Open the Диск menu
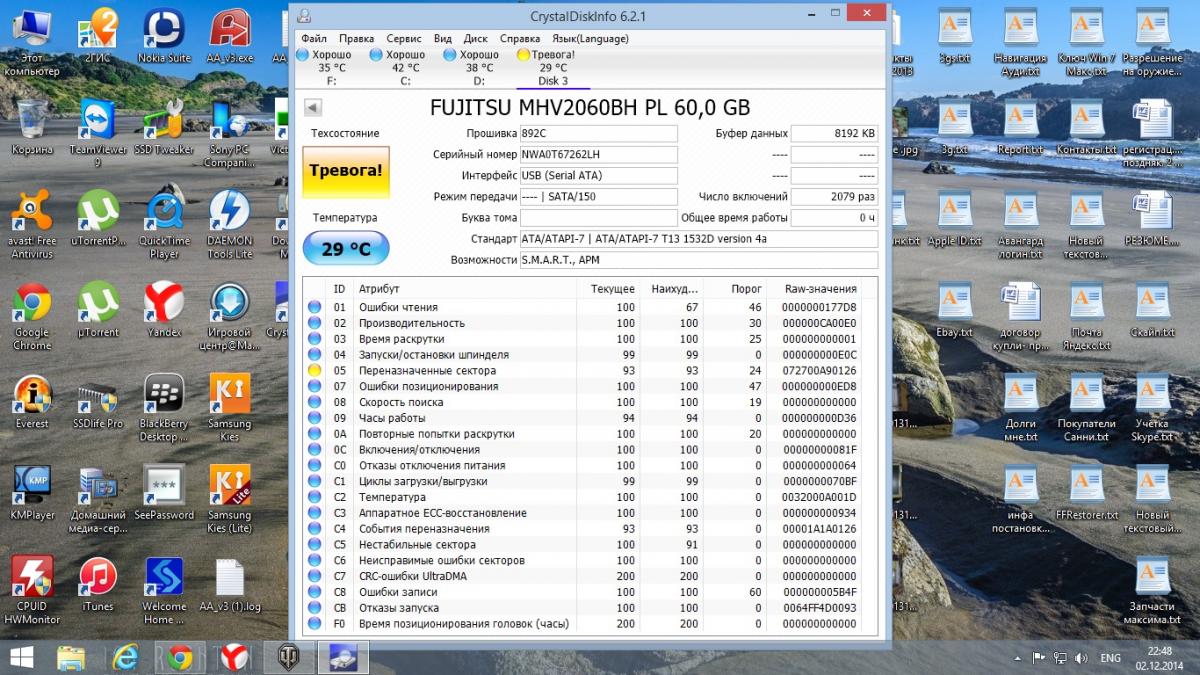Screen dimensions: 1200x675 point(476,39)
